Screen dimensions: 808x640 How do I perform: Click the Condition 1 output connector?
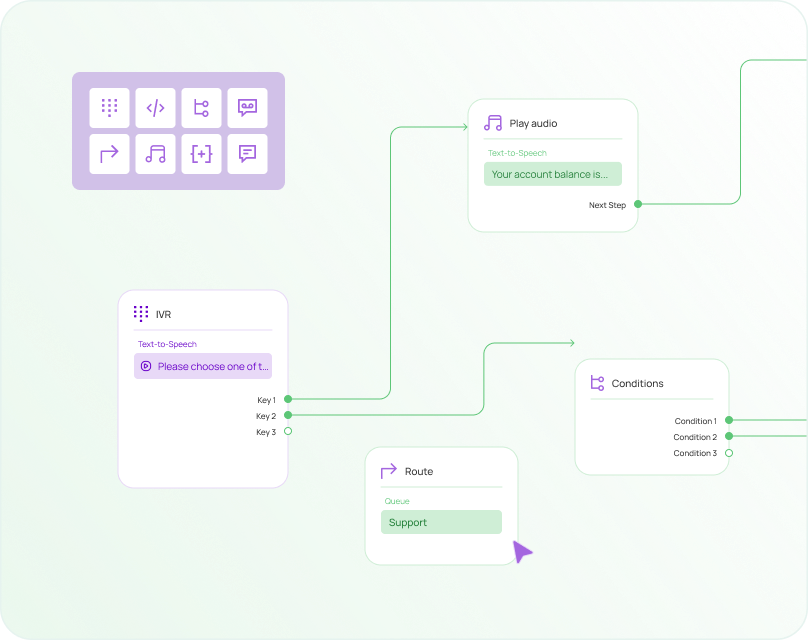click(729, 421)
